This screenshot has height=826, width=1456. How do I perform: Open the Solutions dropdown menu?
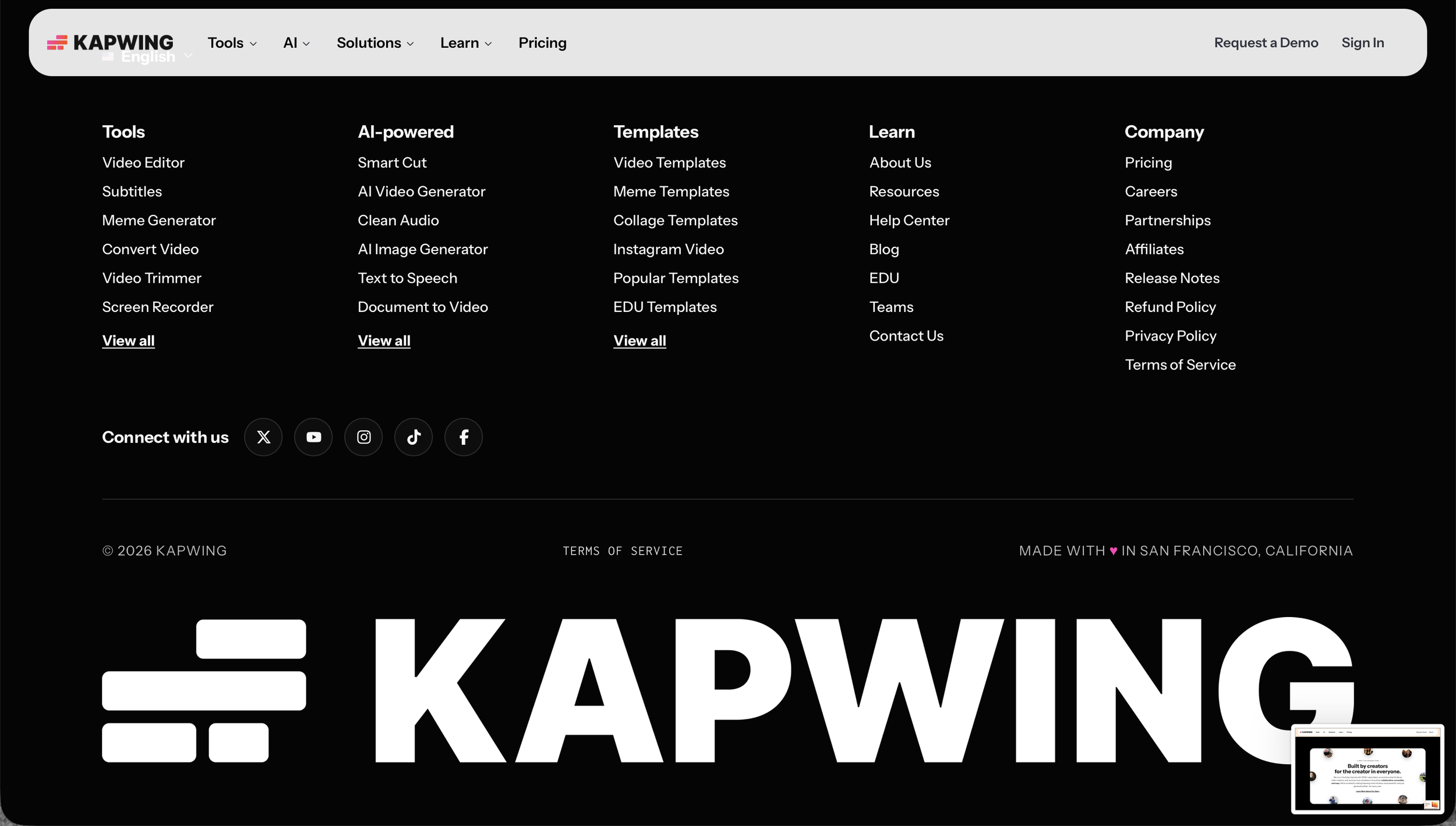point(374,43)
